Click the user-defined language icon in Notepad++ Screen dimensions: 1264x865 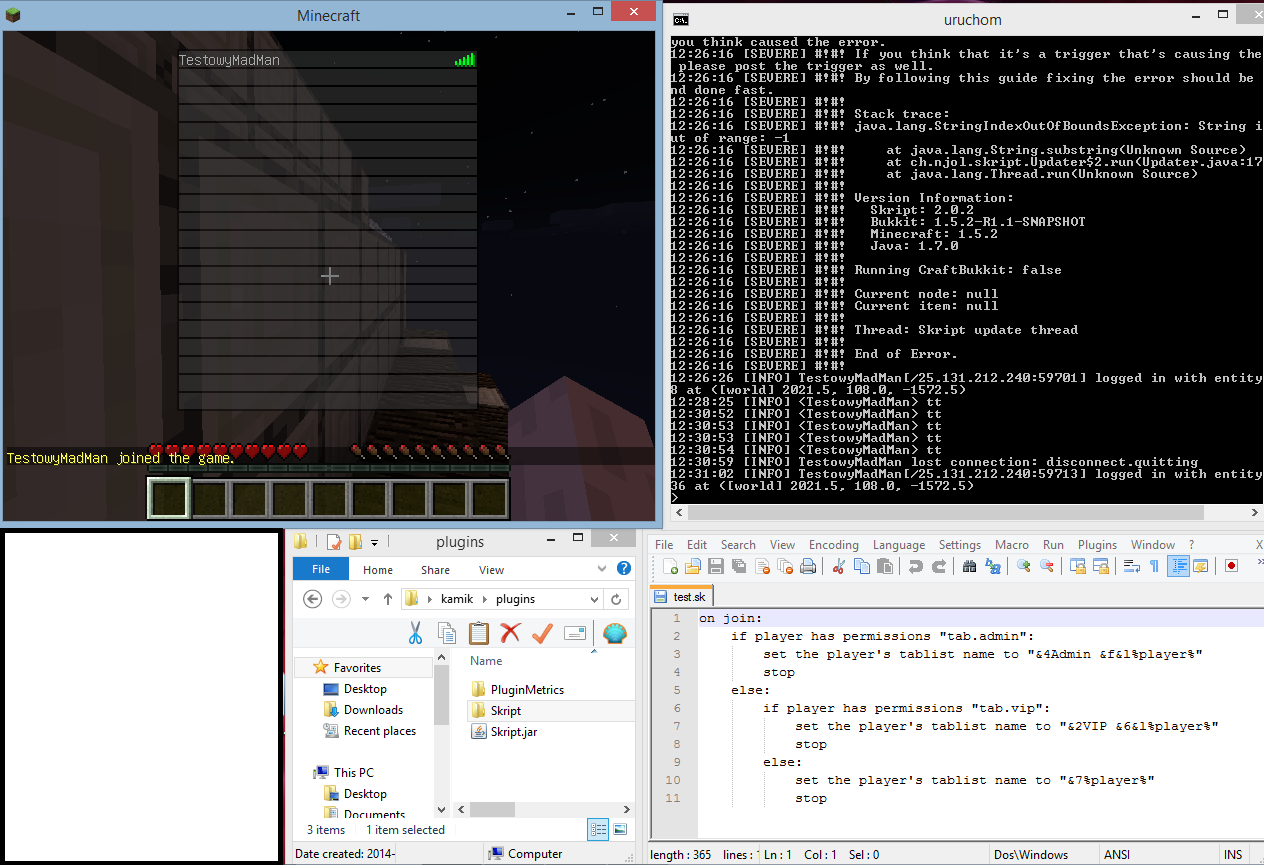pos(1200,566)
